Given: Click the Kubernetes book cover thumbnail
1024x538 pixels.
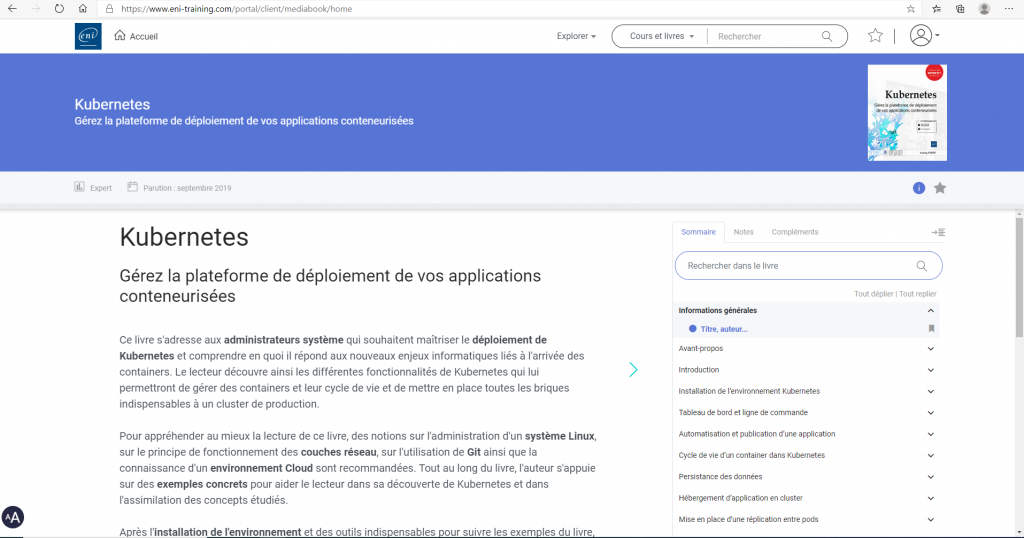Looking at the screenshot, I should 907,112.
